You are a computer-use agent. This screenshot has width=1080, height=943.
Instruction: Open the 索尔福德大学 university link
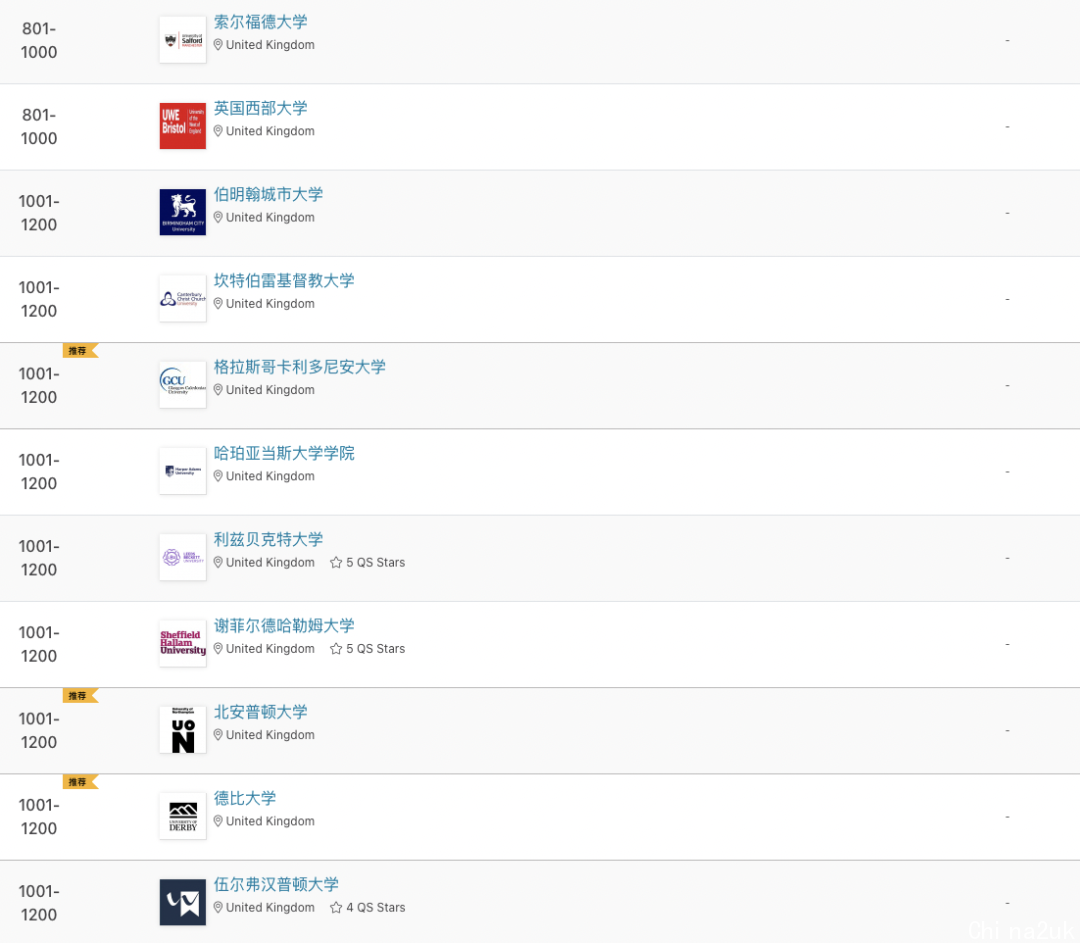[260, 22]
